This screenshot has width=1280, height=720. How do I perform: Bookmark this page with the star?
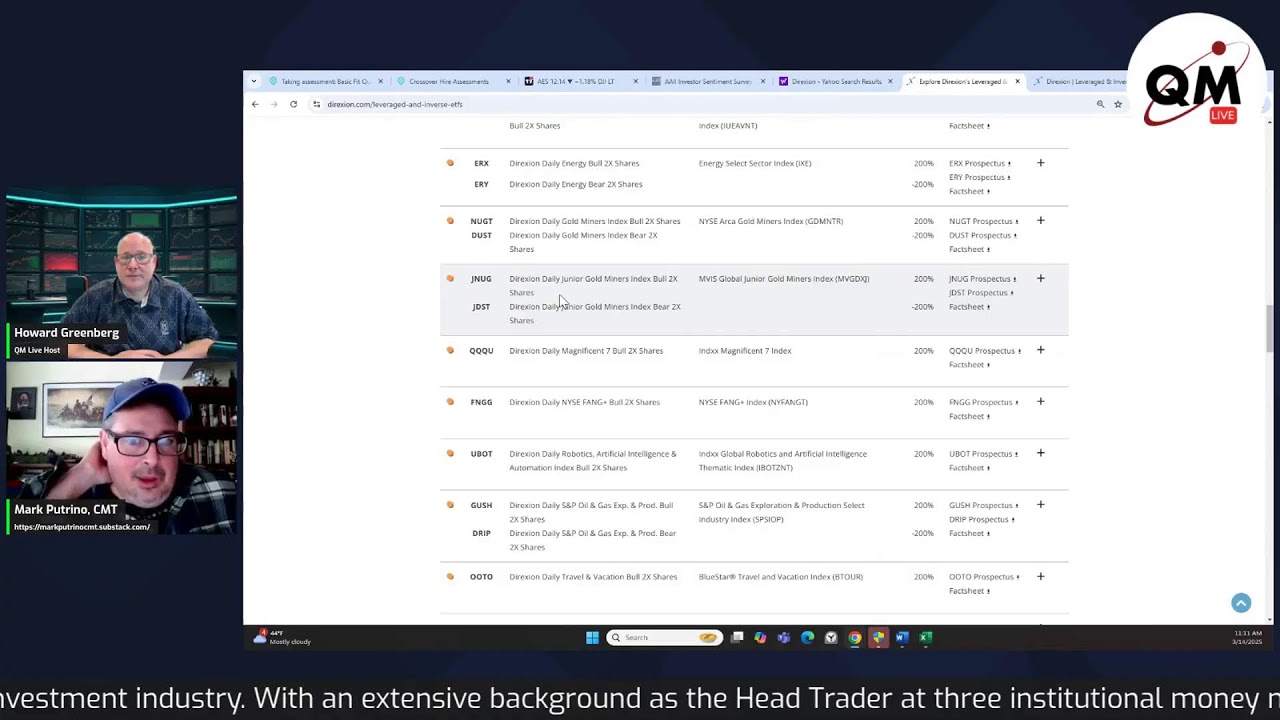click(x=1118, y=104)
